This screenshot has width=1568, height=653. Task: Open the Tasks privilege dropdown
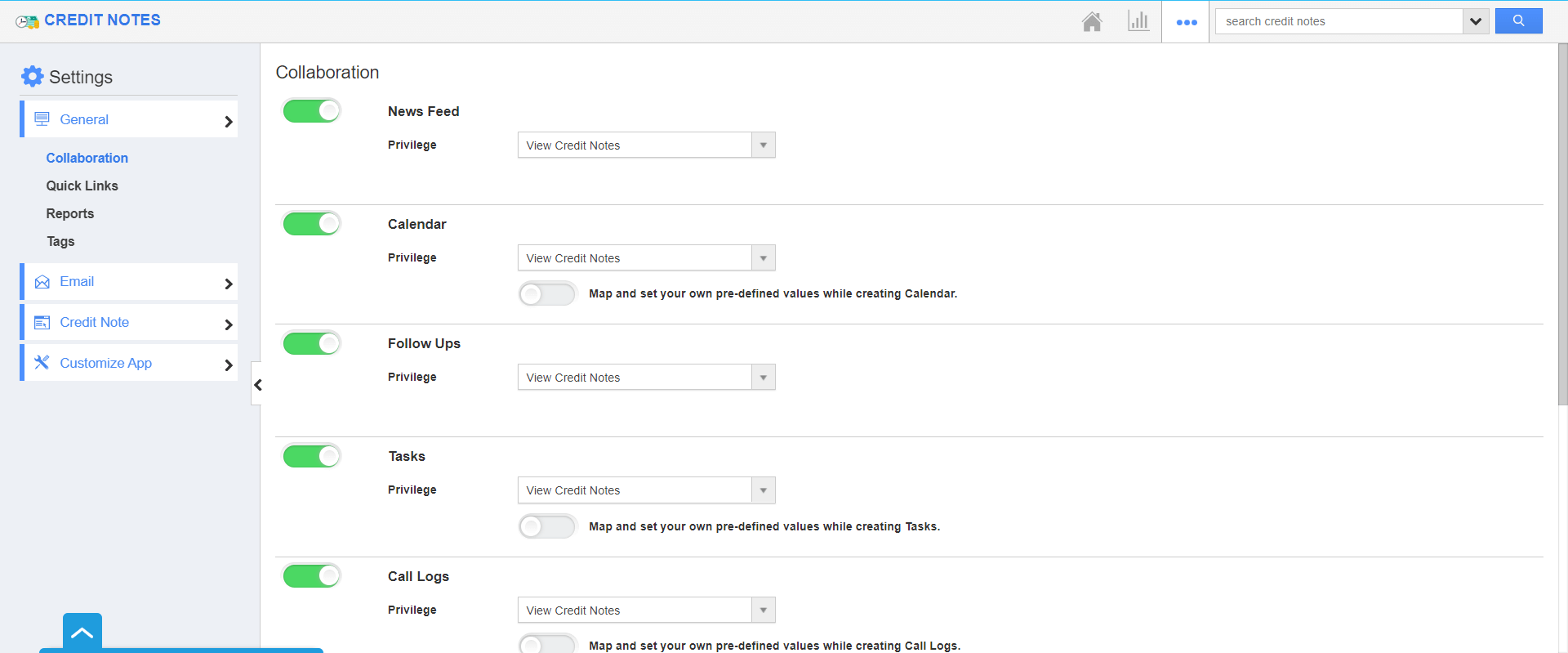[646, 490]
